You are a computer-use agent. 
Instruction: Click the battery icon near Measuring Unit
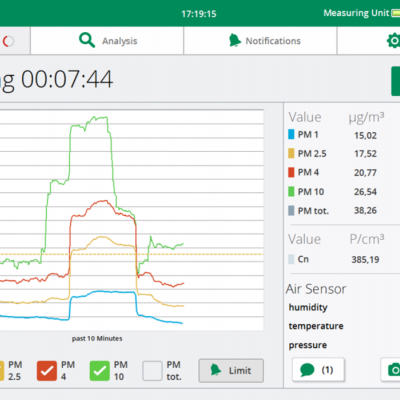396,13
